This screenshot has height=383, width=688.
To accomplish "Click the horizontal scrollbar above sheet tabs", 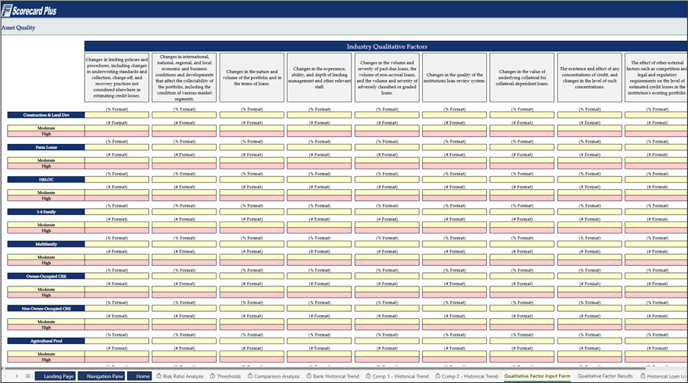I will tap(325, 368).
